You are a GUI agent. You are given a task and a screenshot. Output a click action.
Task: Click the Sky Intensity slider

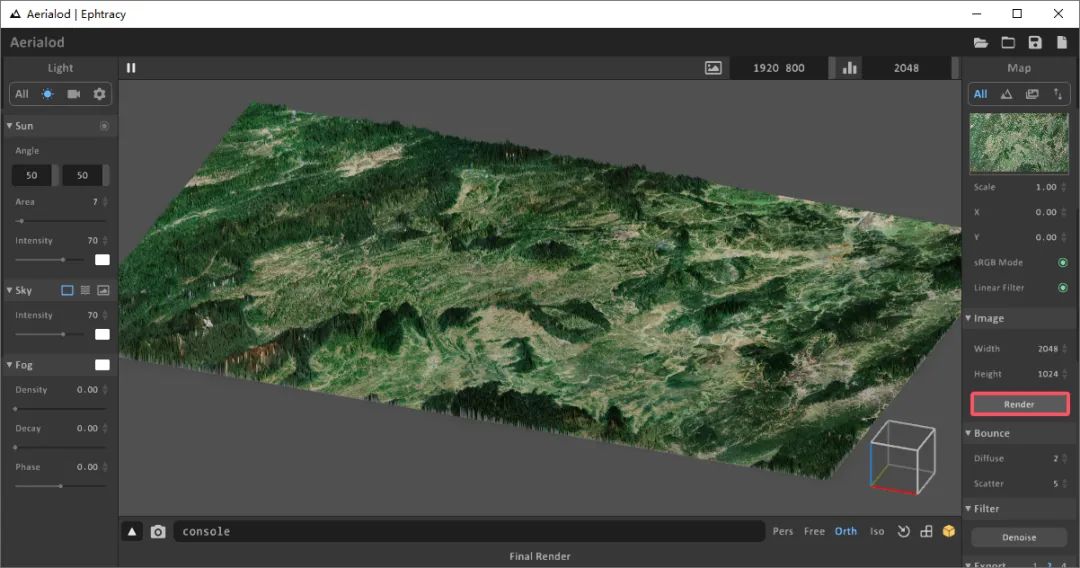click(50, 335)
